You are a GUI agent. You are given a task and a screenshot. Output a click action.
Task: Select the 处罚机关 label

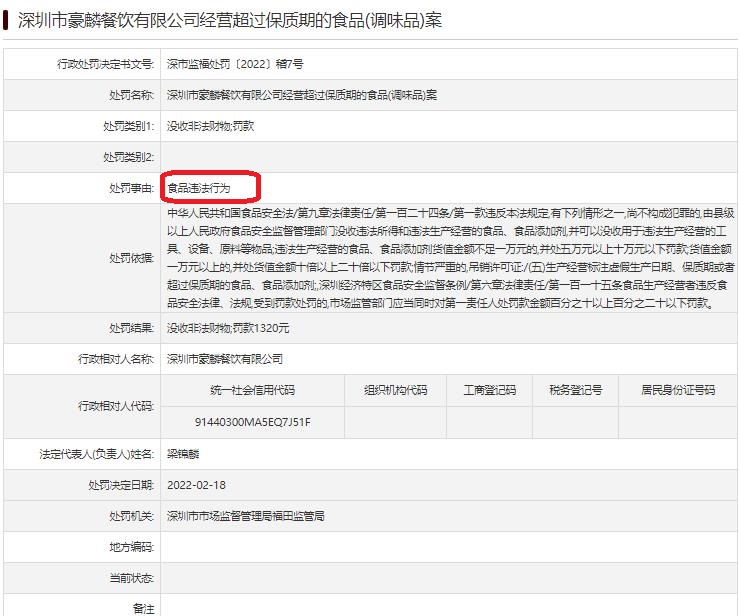click(x=131, y=516)
